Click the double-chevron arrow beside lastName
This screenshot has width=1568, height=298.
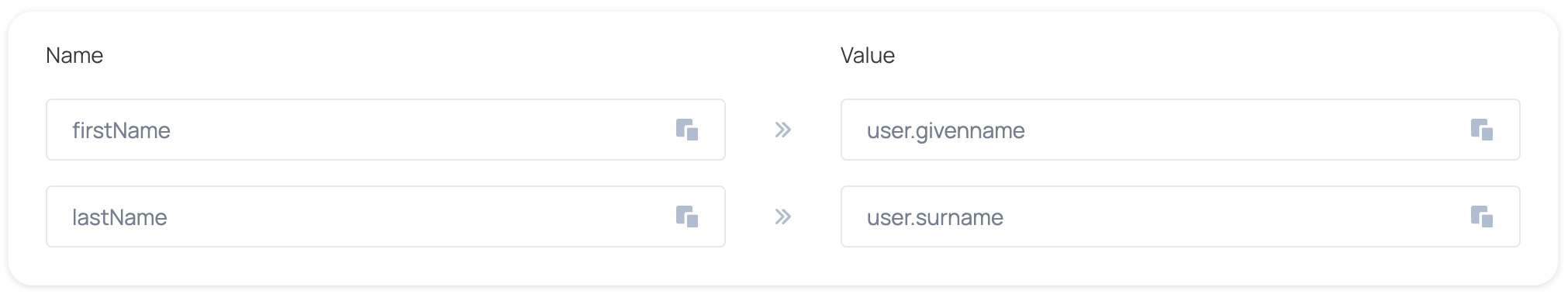pyautogui.click(x=783, y=217)
